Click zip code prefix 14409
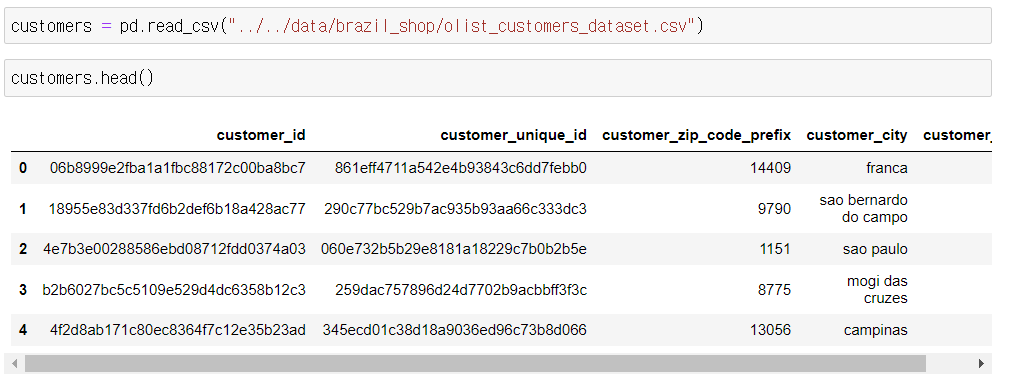 (770, 168)
